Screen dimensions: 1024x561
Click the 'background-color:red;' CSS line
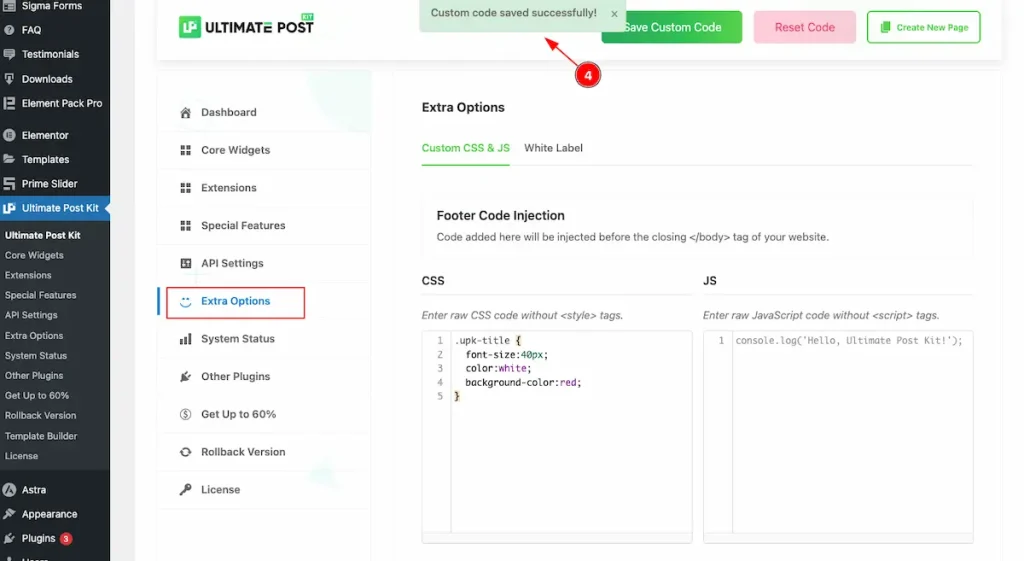click(x=523, y=383)
